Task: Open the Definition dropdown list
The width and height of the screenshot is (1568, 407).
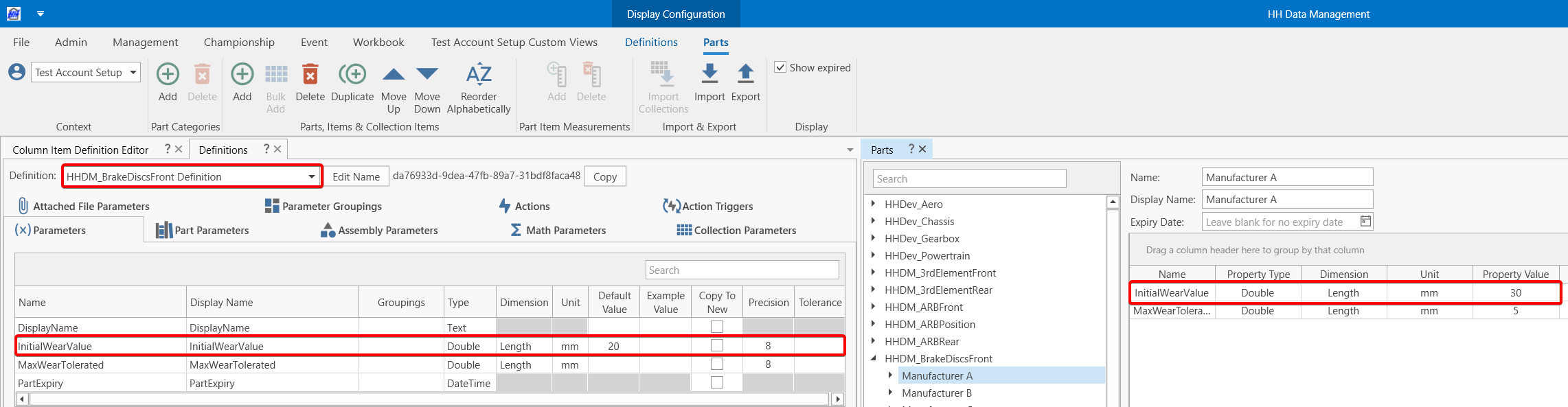Action: click(312, 176)
